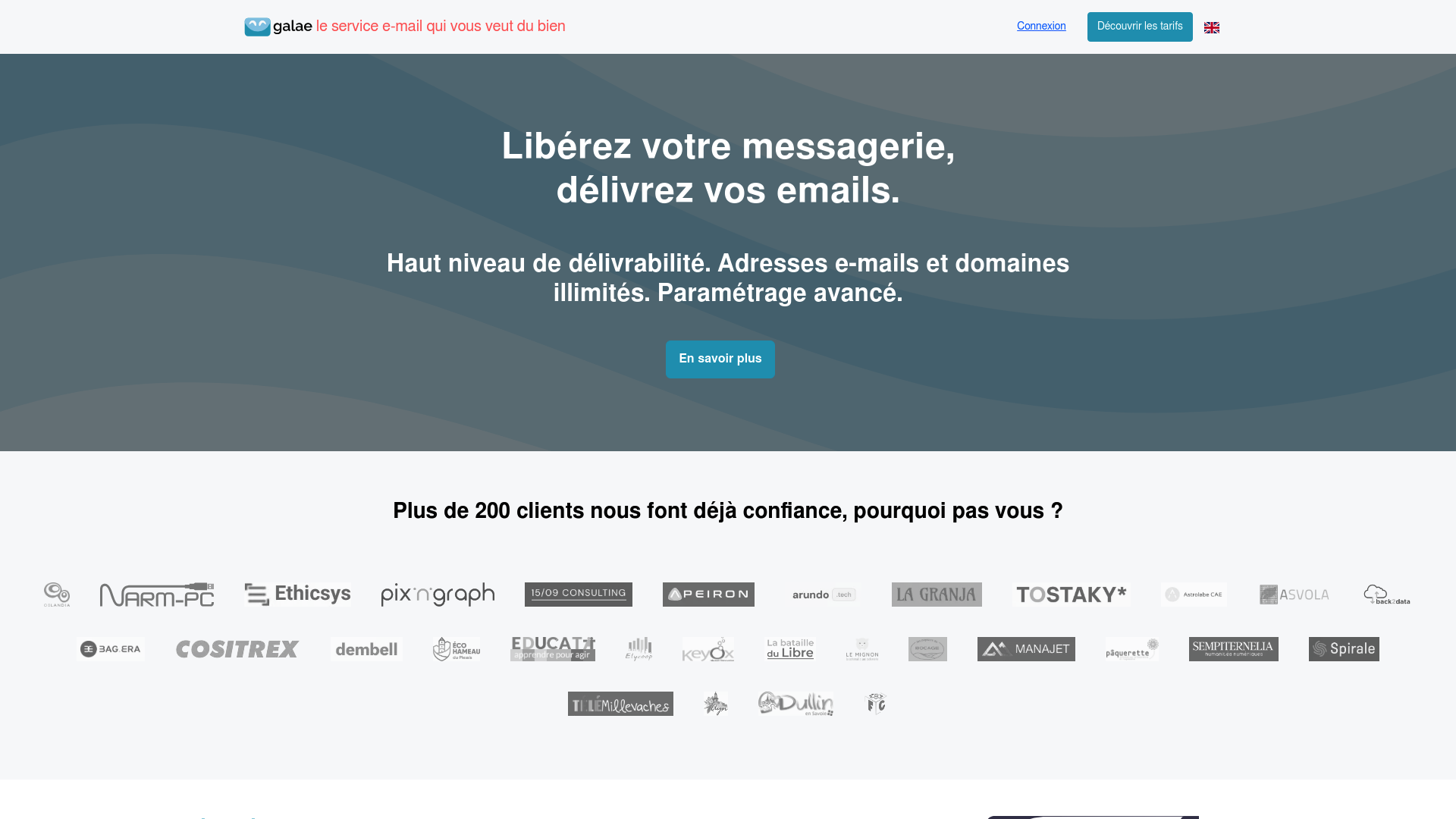Select the Ethicsys logo
The image size is (1456, 819).
297,595
